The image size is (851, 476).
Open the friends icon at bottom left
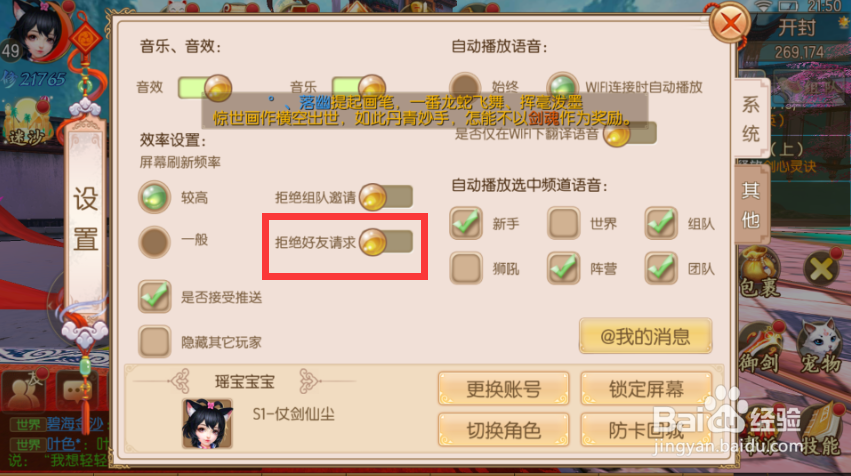click(x=23, y=390)
